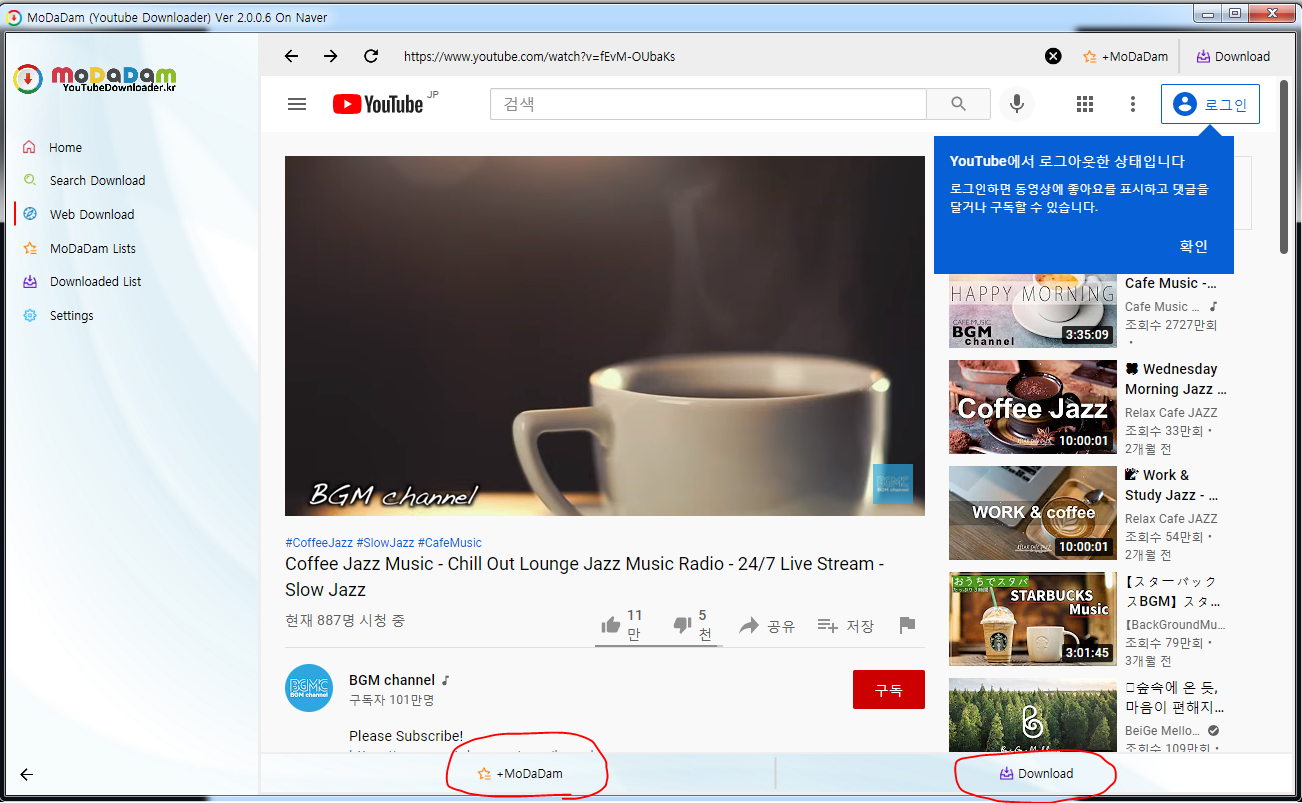1302x803 pixels.
Task: Open the YouTube apps grid
Action: pyautogui.click(x=1085, y=104)
